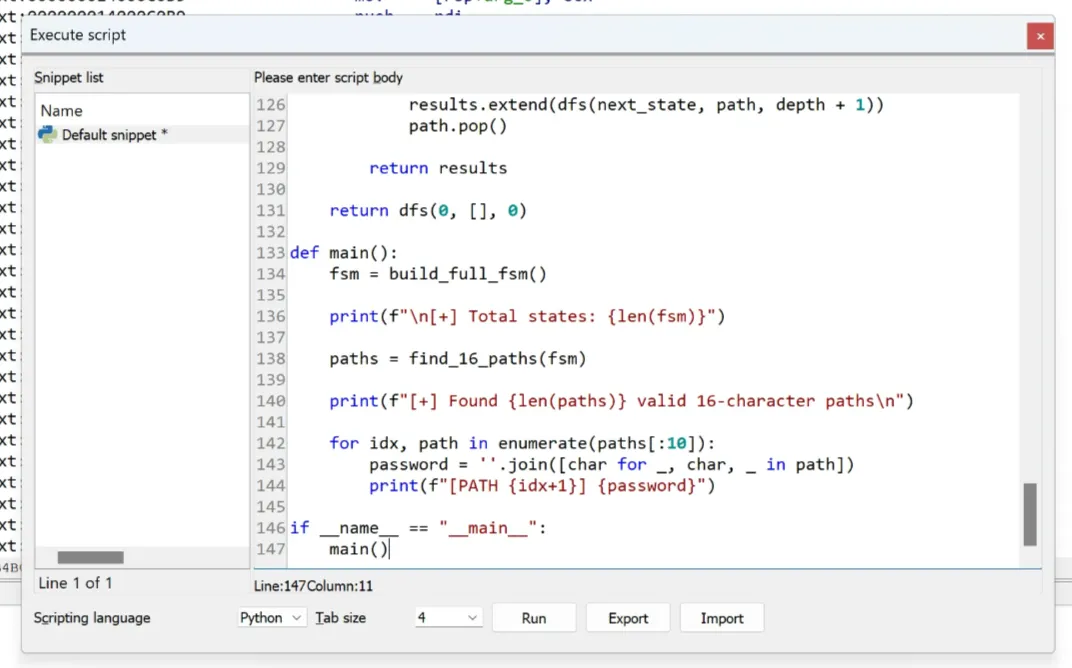Click the 'fsm = build_full_fsm()' code line

click(438, 274)
